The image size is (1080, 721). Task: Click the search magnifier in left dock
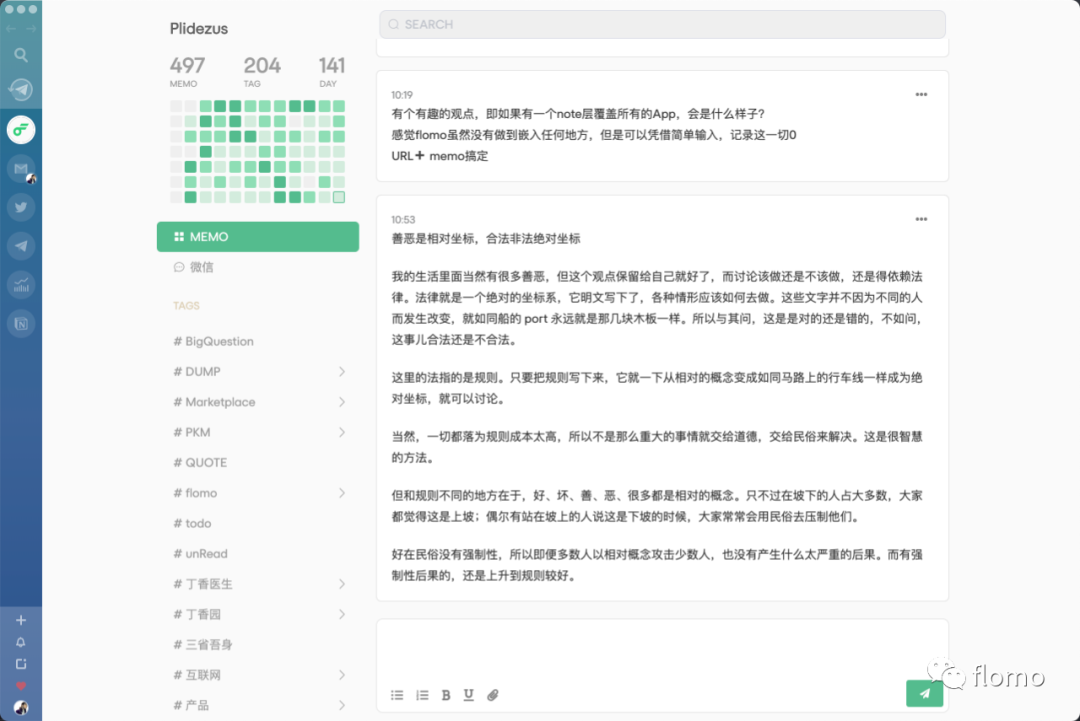[x=21, y=55]
